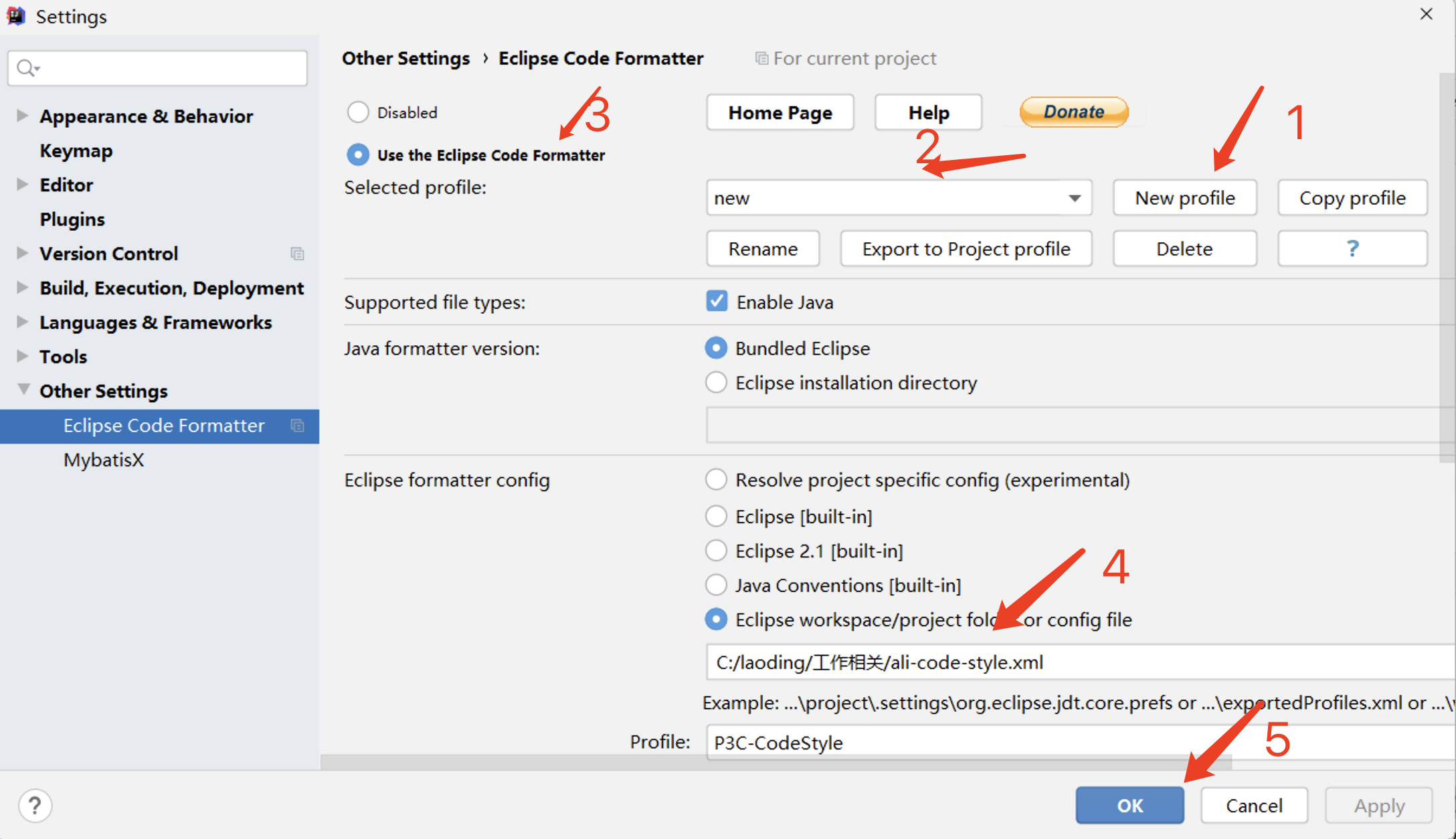The image size is (1456, 839).
Task: Click the Other Settings breadcrumb
Action: coord(405,59)
